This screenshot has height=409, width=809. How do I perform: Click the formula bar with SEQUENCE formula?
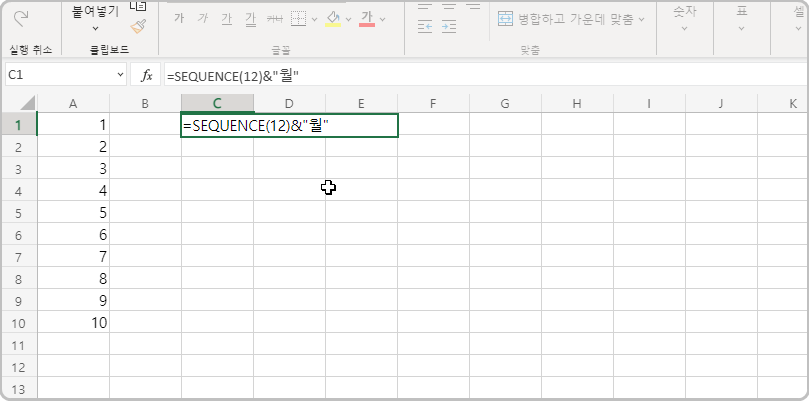pyautogui.click(x=485, y=75)
